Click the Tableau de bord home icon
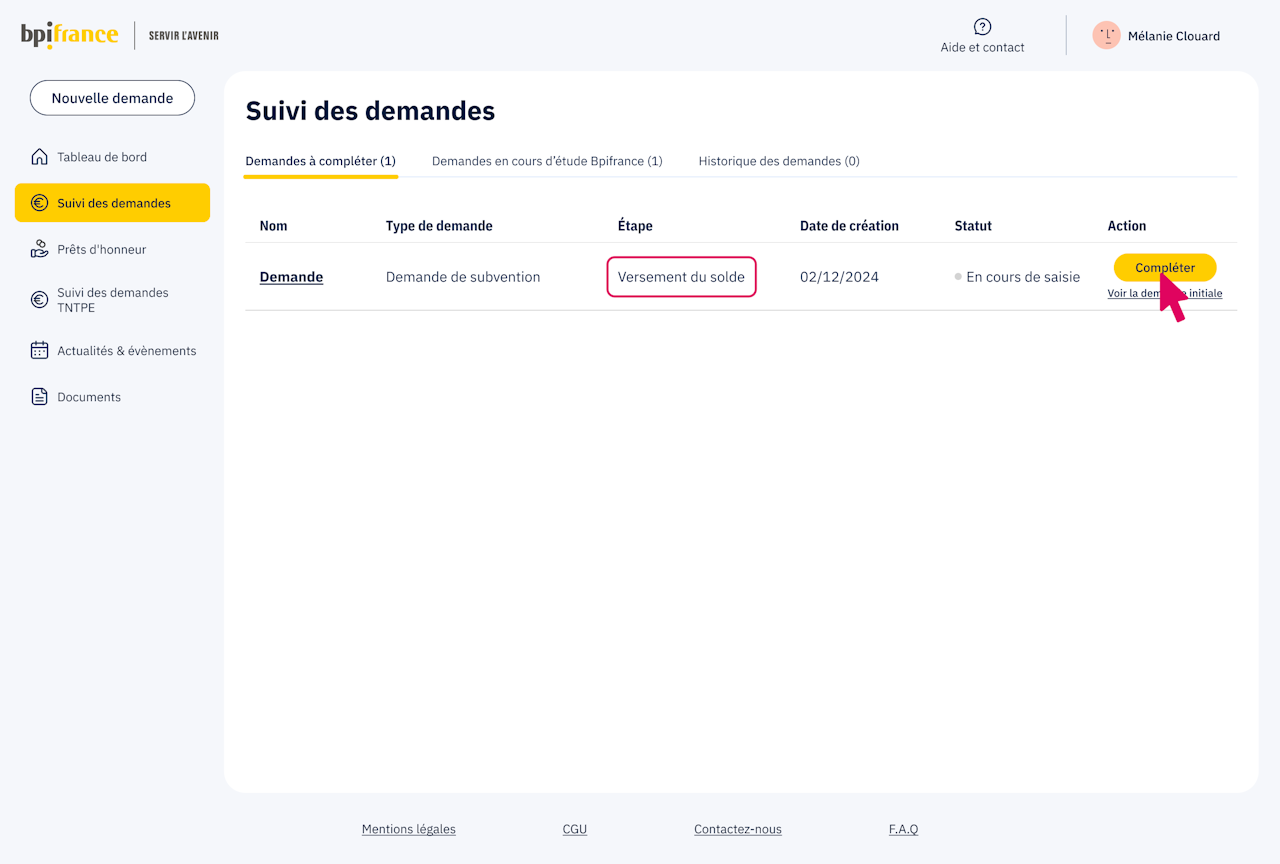Viewport: 1280px width, 864px height. tap(39, 157)
